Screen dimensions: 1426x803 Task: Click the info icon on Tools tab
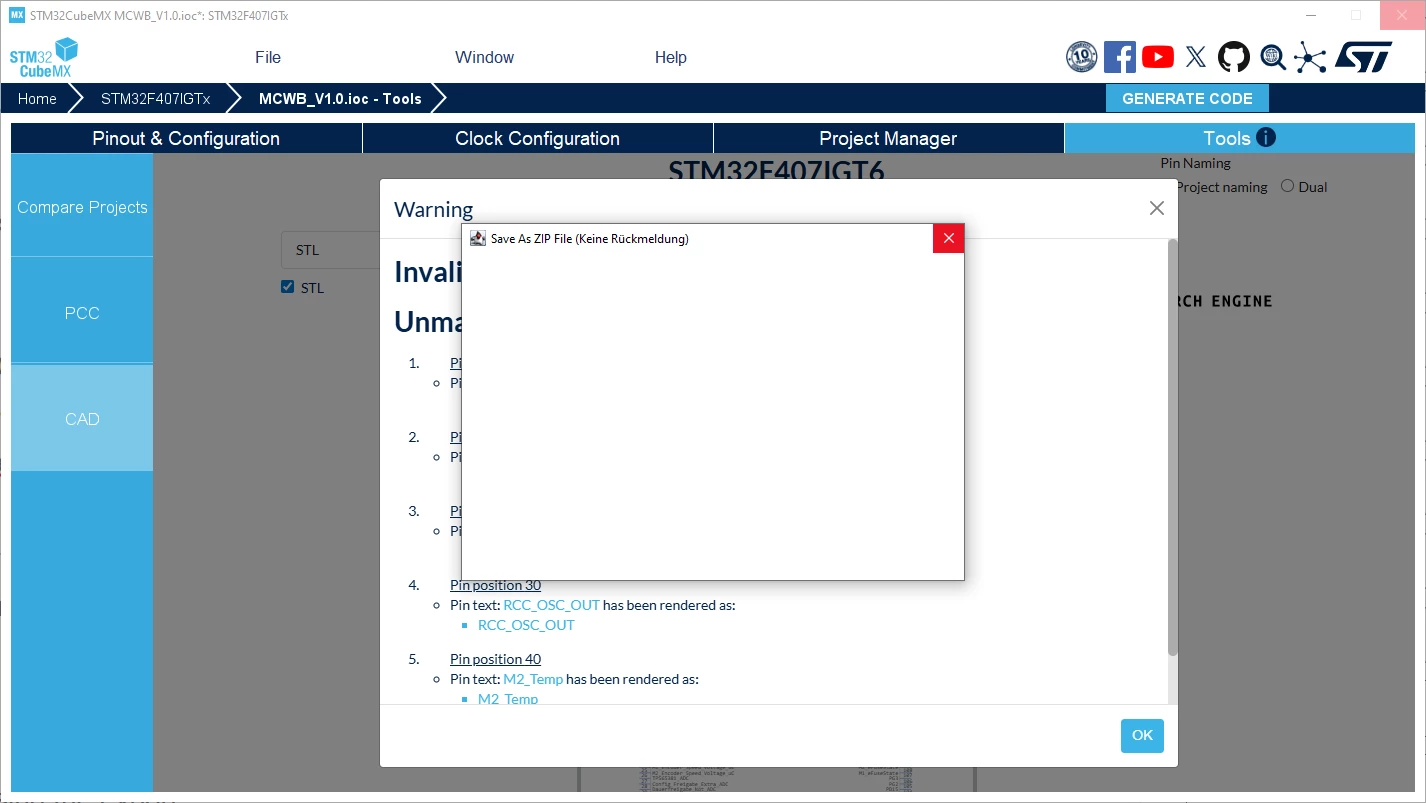[x=1266, y=137]
